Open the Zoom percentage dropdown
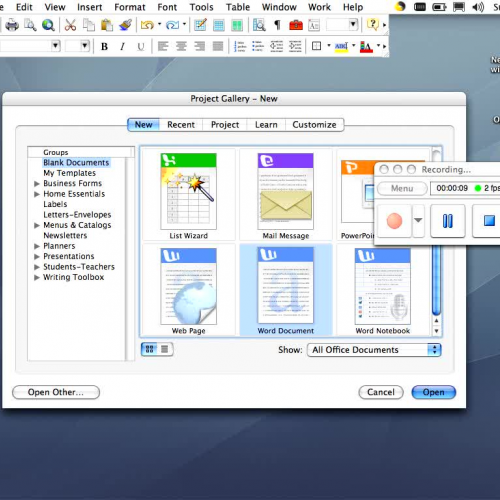 (353, 24)
